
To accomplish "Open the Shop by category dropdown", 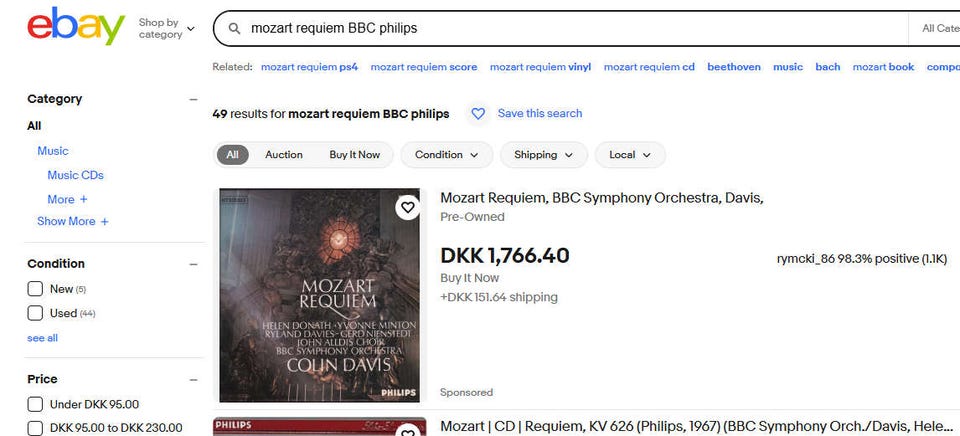I will pos(166,29).
